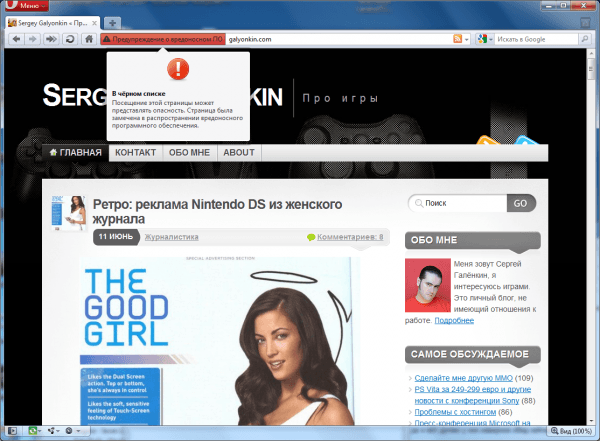
Task: Open the ГЛАВНАЯ menu item
Action: pyautogui.click(x=76, y=153)
